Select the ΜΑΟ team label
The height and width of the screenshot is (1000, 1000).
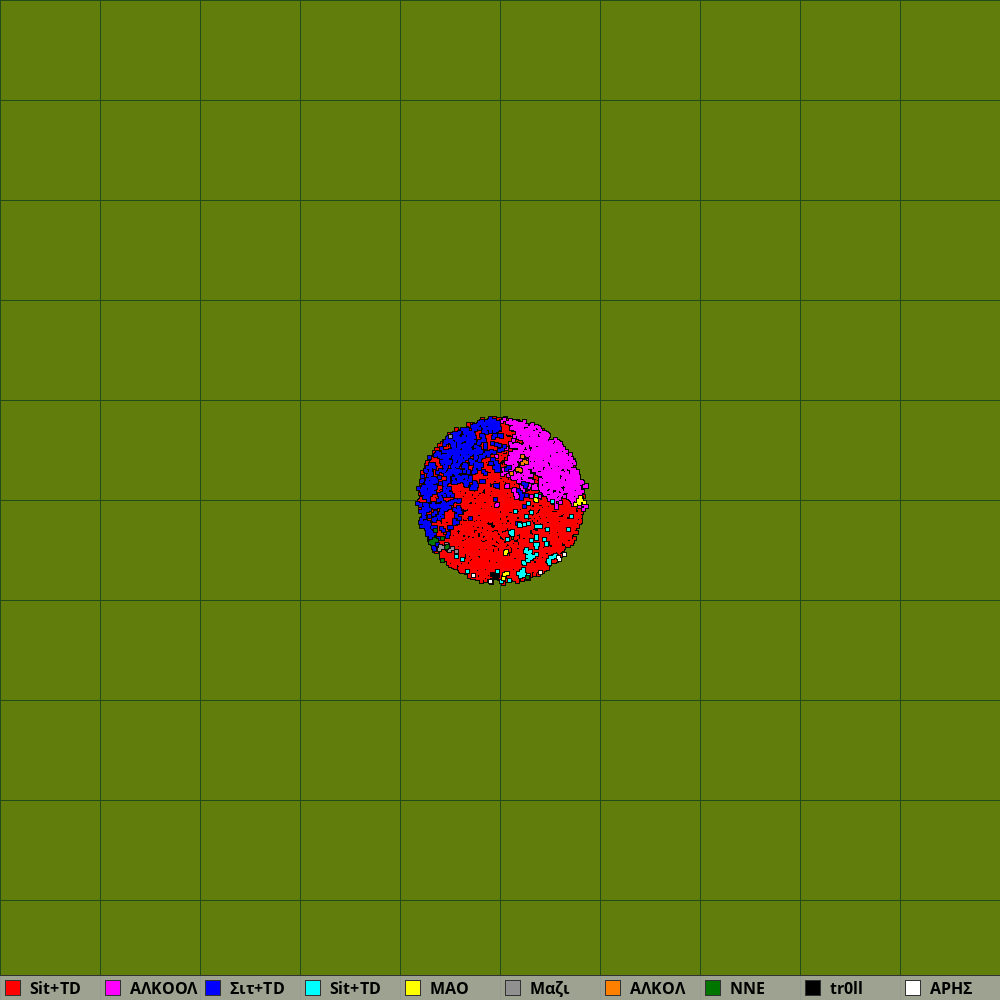pyautogui.click(x=449, y=988)
